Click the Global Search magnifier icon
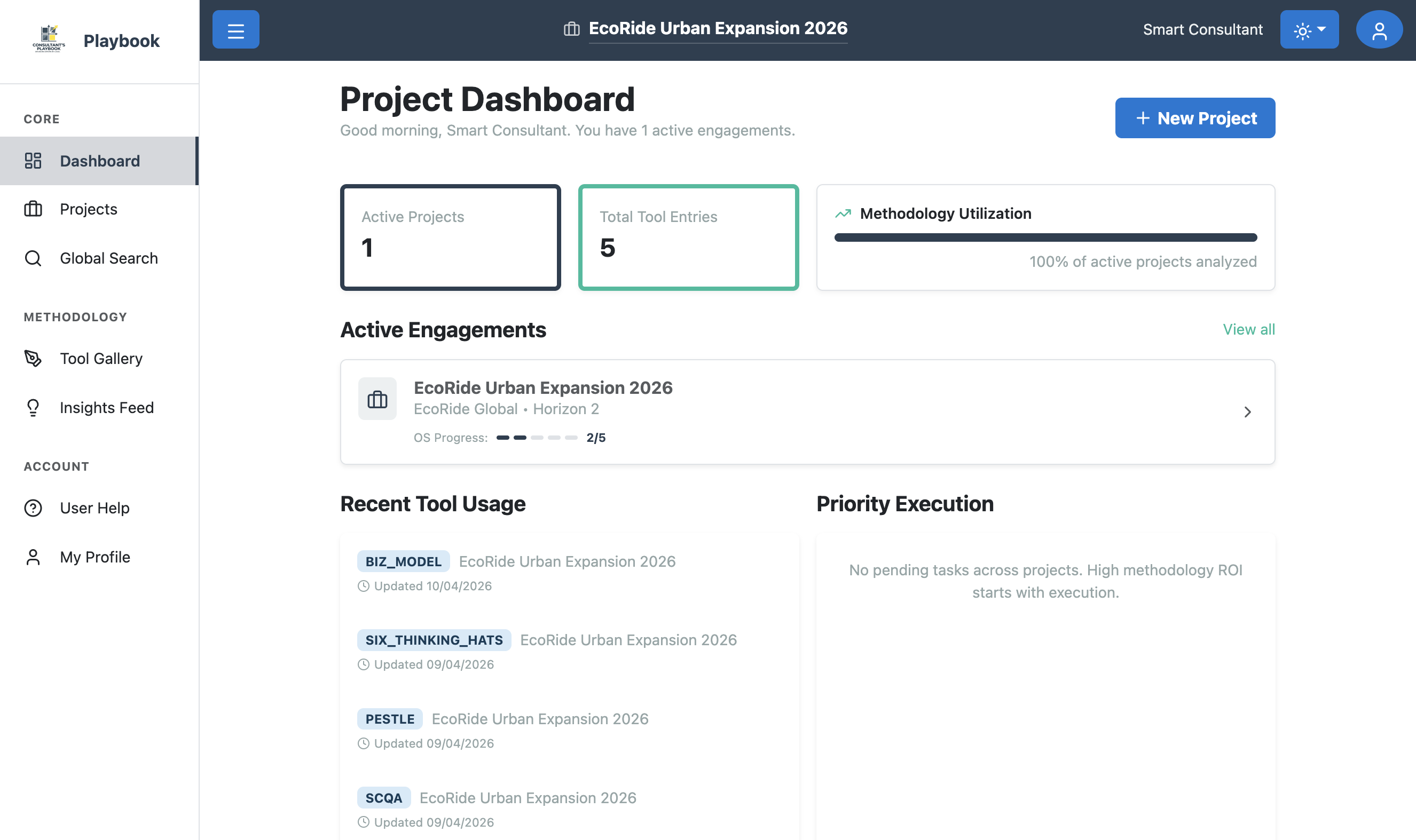1416x840 pixels. pyautogui.click(x=34, y=258)
